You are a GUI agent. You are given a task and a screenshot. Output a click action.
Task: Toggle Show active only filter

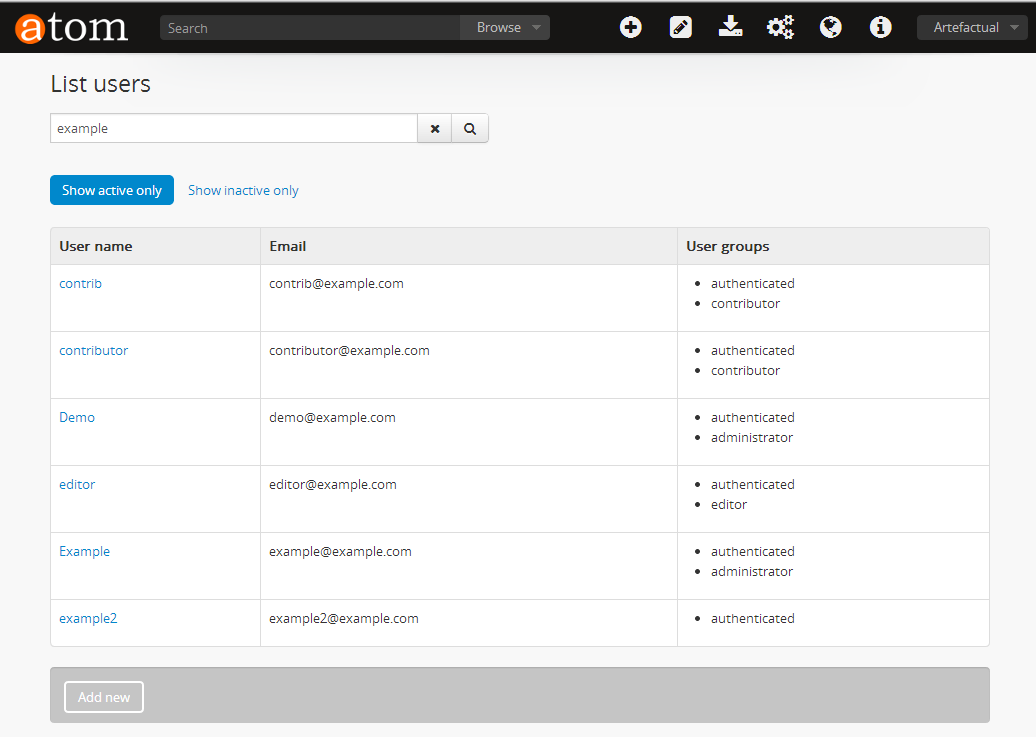click(x=112, y=190)
